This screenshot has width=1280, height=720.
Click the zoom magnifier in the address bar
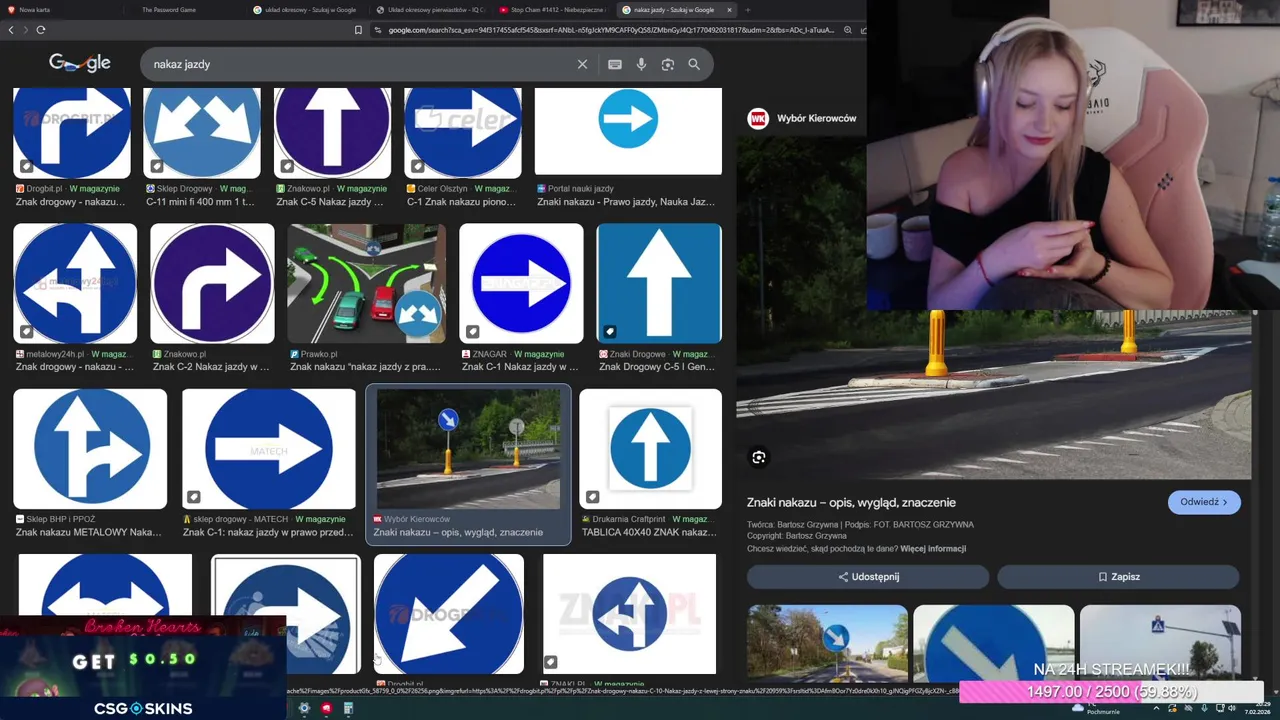click(847, 30)
